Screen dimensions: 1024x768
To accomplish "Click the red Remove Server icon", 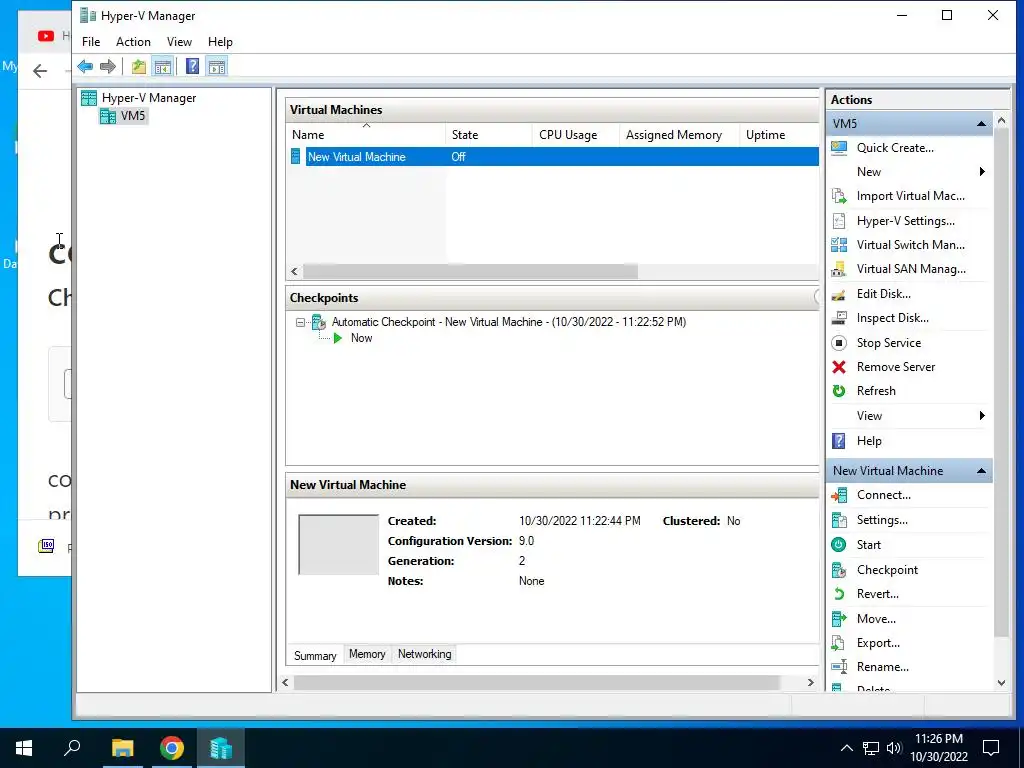I will pyautogui.click(x=839, y=367).
